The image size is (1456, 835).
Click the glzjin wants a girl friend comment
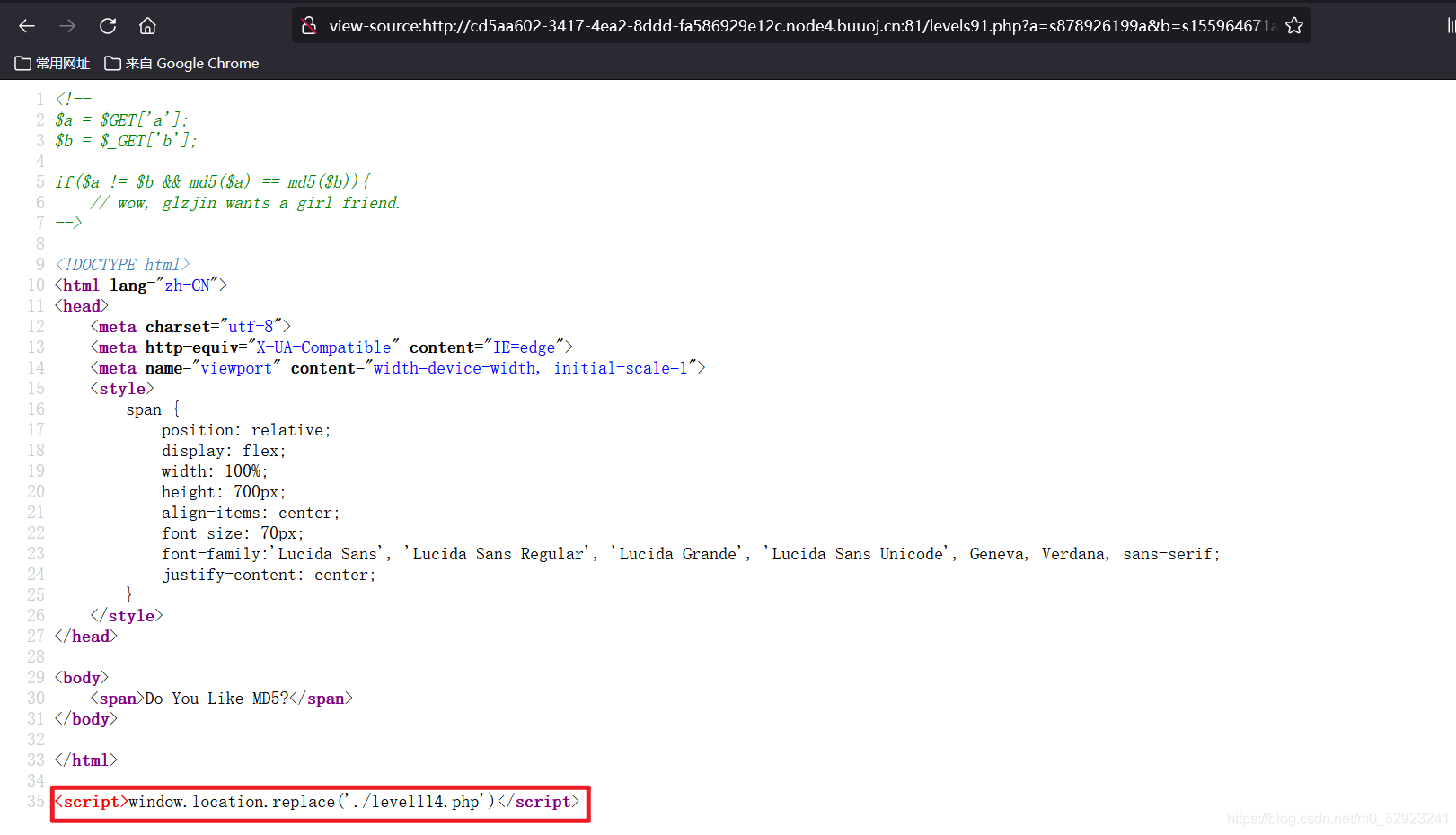[244, 203]
